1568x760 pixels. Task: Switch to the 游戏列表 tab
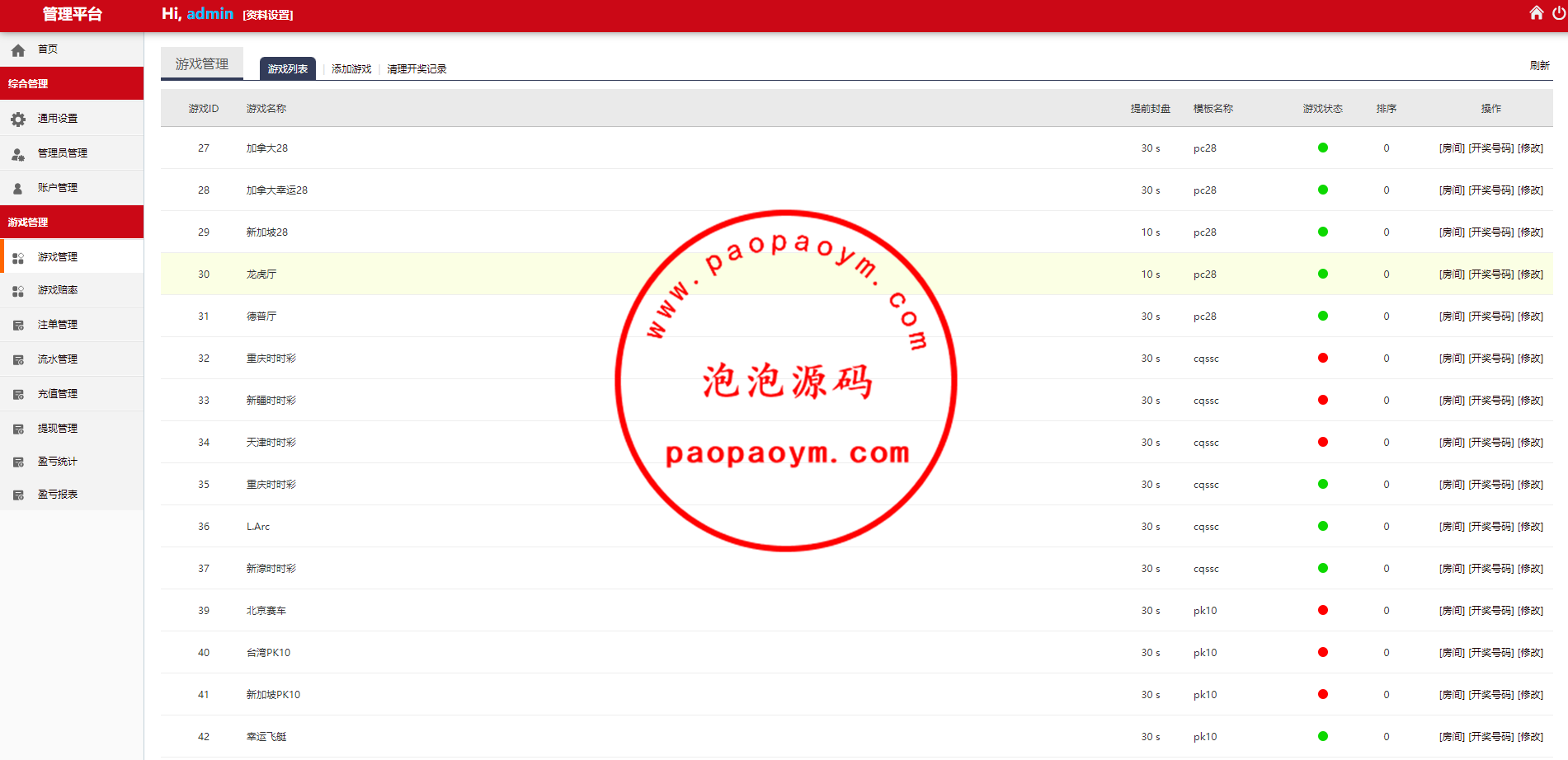pos(288,68)
